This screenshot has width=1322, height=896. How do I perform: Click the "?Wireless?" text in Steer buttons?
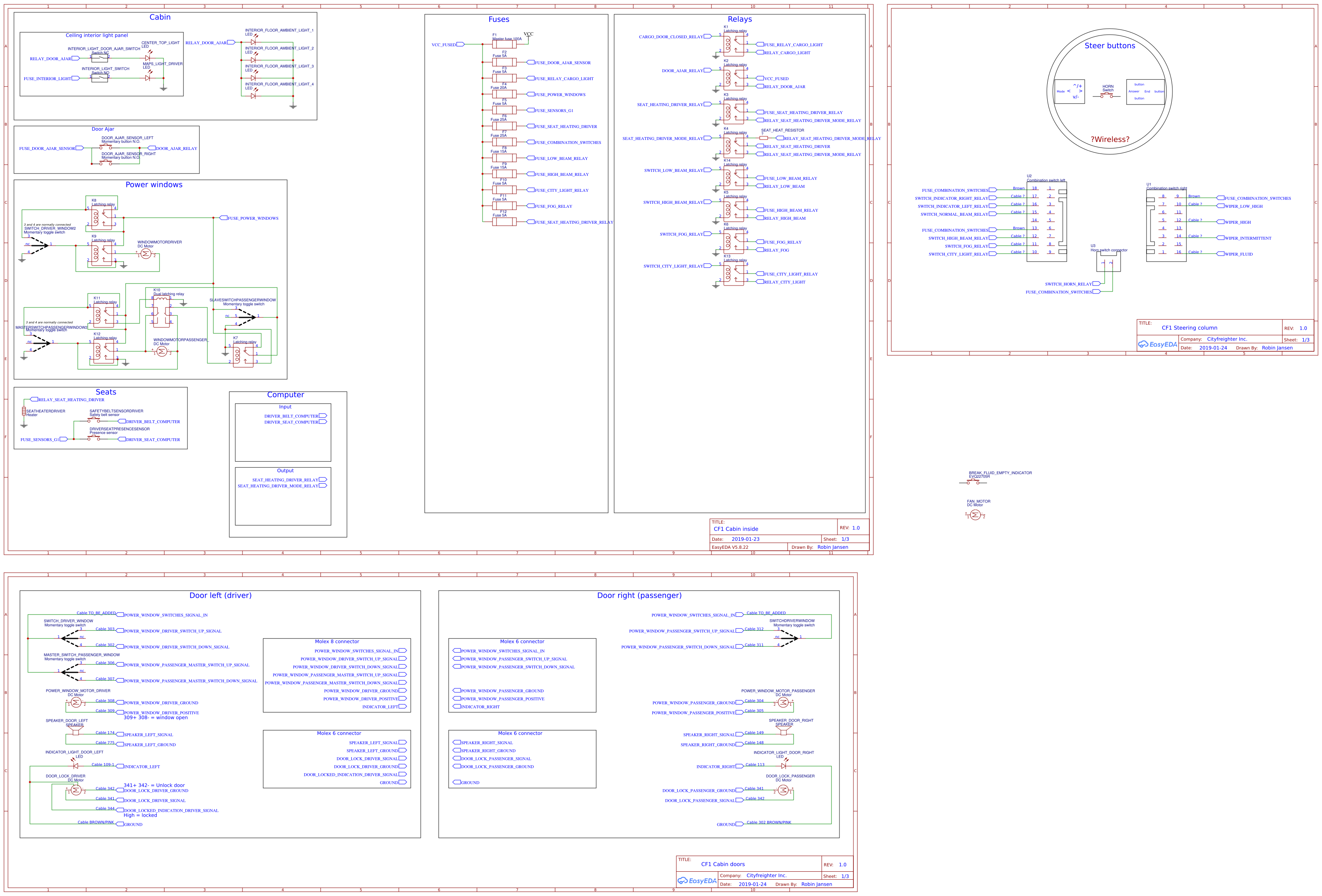click(1109, 140)
